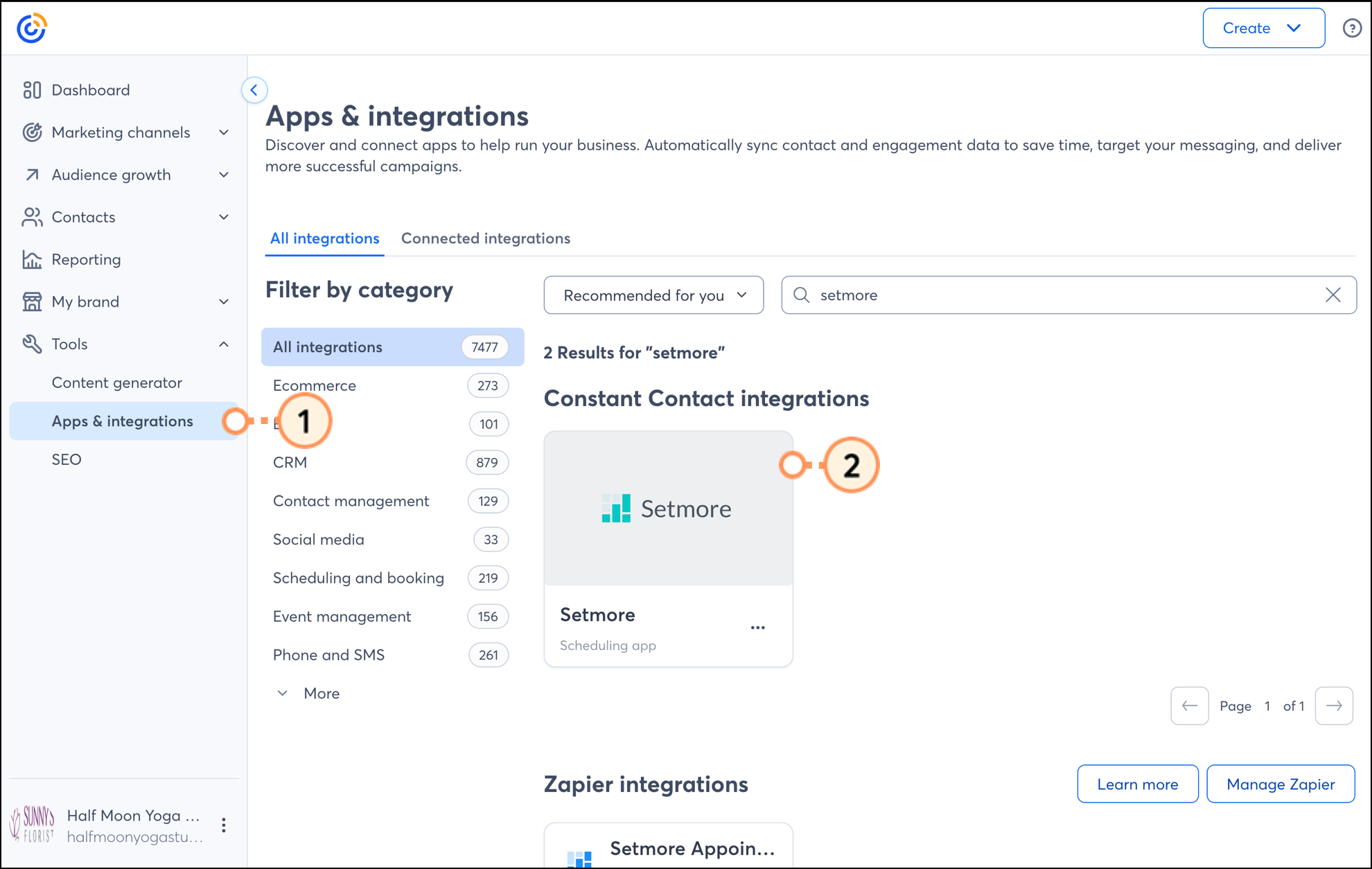1372x869 pixels.
Task: Click the Tools wrench icon
Action: [32, 344]
